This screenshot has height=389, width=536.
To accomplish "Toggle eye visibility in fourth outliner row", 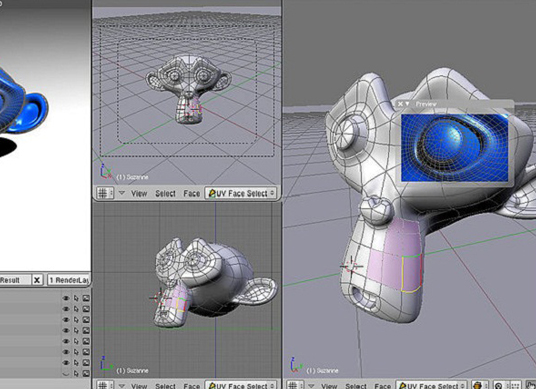I will [66, 331].
